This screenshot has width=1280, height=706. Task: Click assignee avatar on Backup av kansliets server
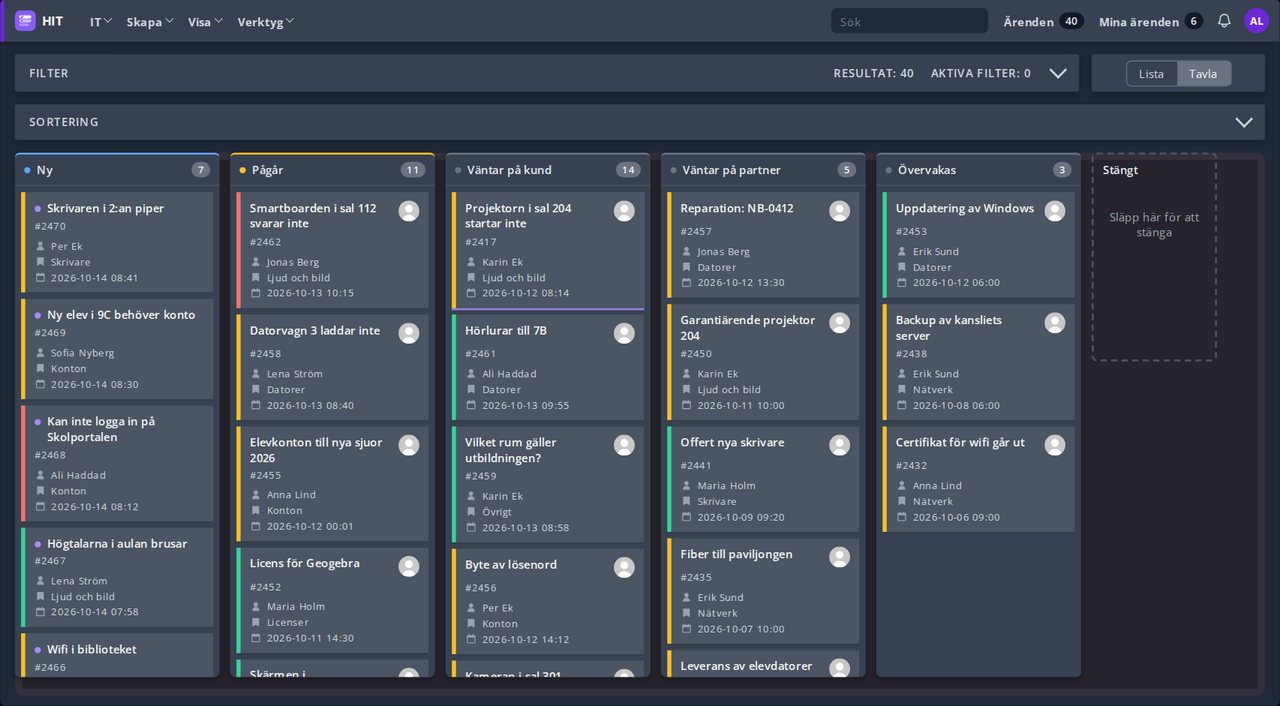point(1055,322)
